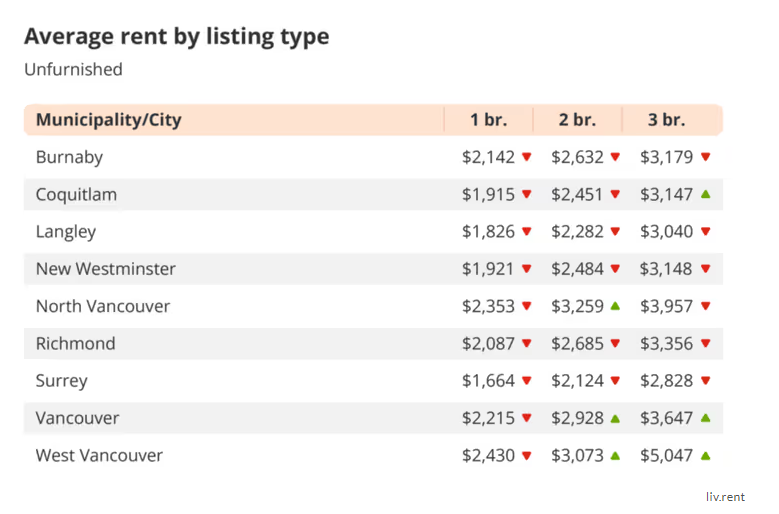
Task: Click the green up arrow beside West Vancouver $3,073
Action: click(615, 455)
